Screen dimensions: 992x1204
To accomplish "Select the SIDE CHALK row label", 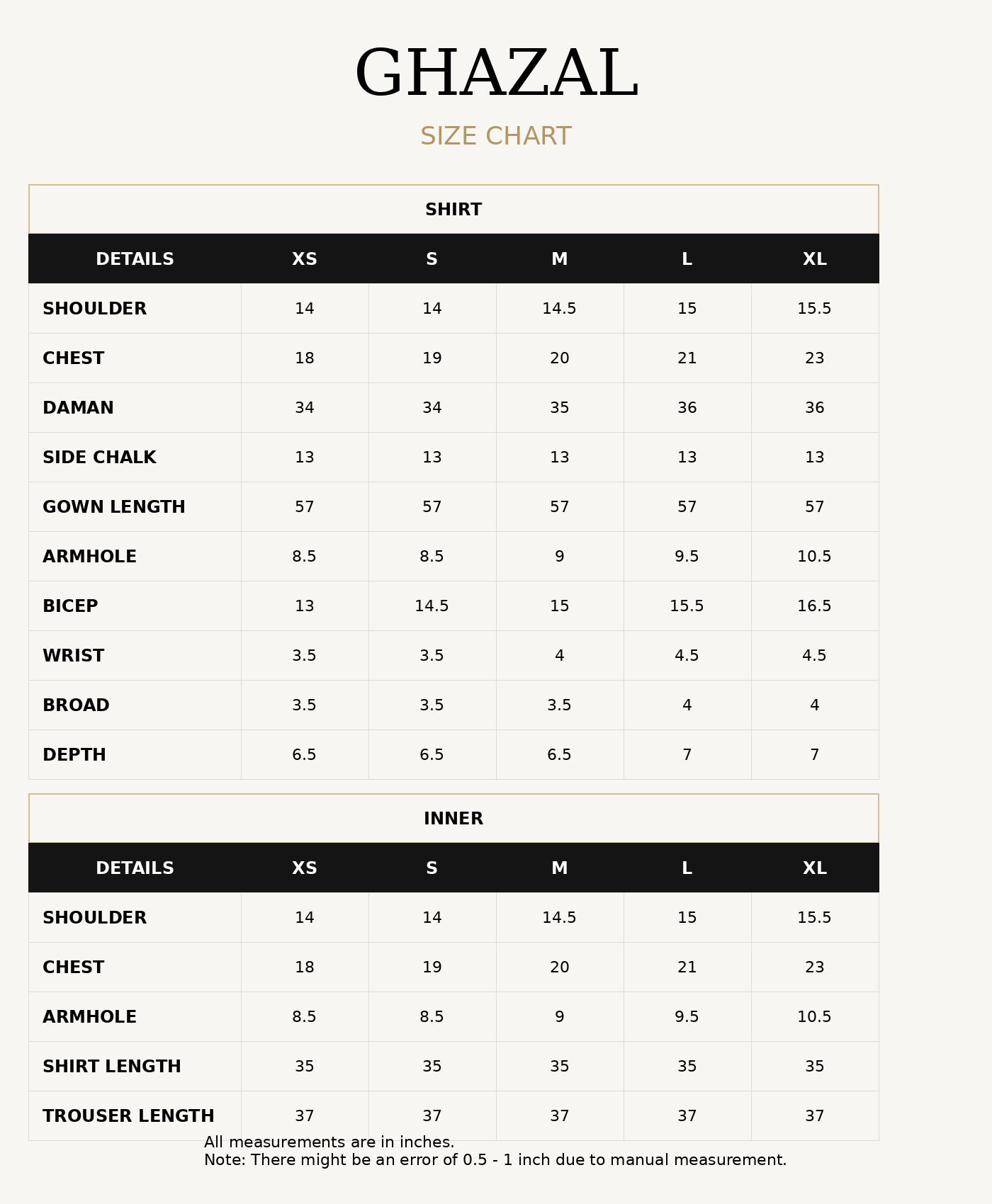I will [99, 458].
